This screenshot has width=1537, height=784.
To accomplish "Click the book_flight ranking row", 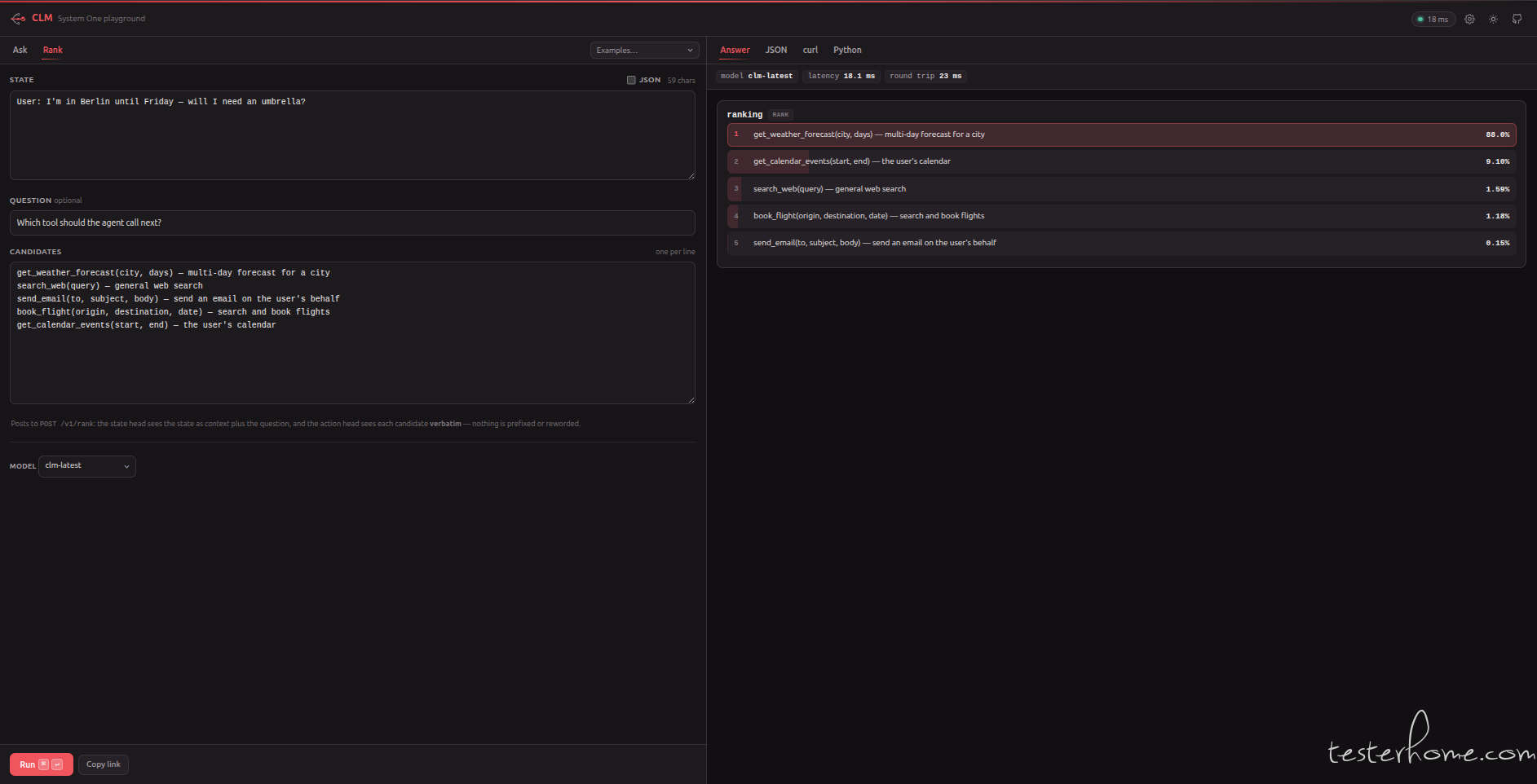I will [1121, 216].
